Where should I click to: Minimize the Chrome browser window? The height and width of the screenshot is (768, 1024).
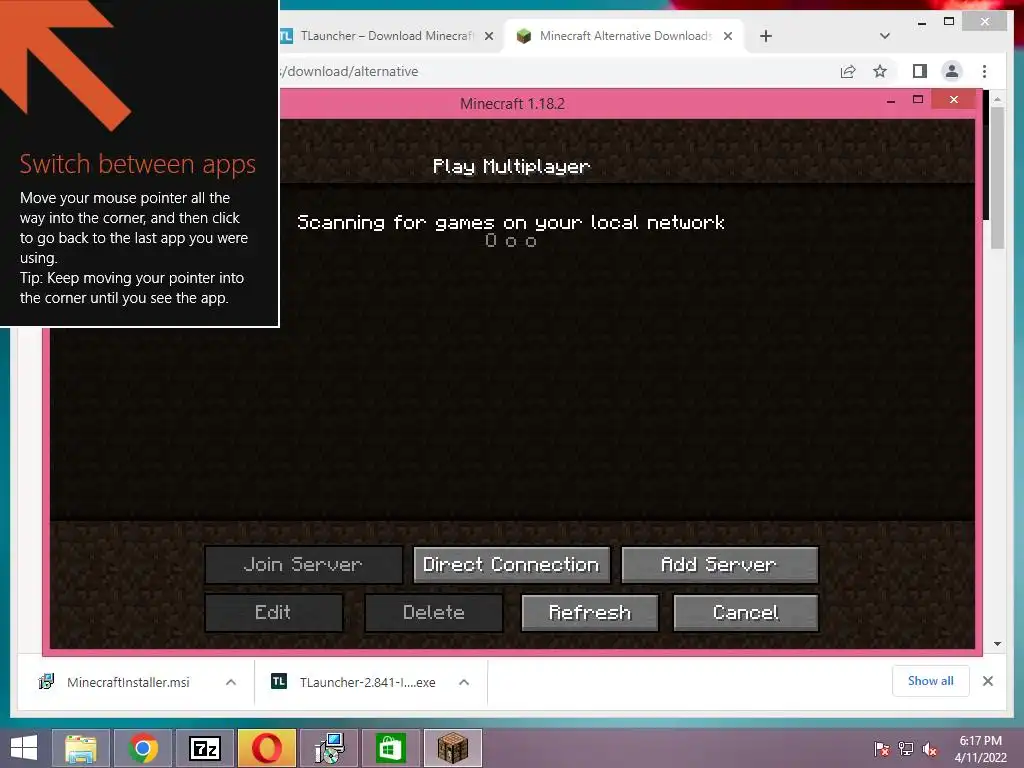click(x=921, y=22)
